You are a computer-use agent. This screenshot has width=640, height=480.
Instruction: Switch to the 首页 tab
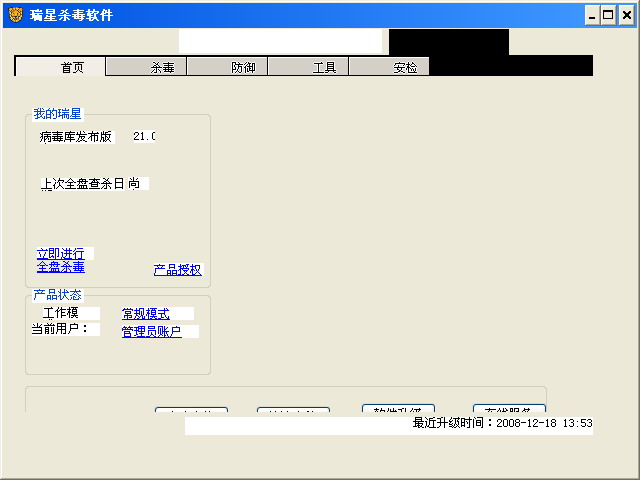click(60, 67)
